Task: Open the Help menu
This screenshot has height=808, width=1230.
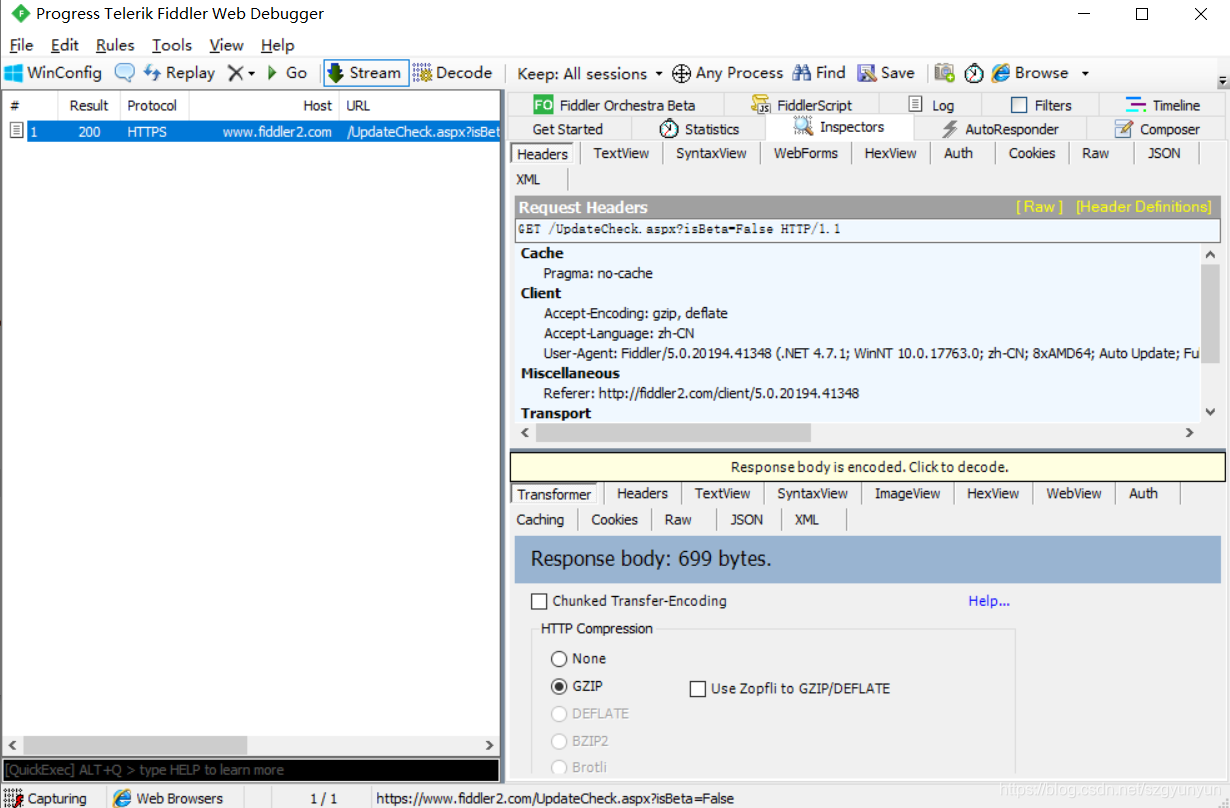Action: click(277, 45)
